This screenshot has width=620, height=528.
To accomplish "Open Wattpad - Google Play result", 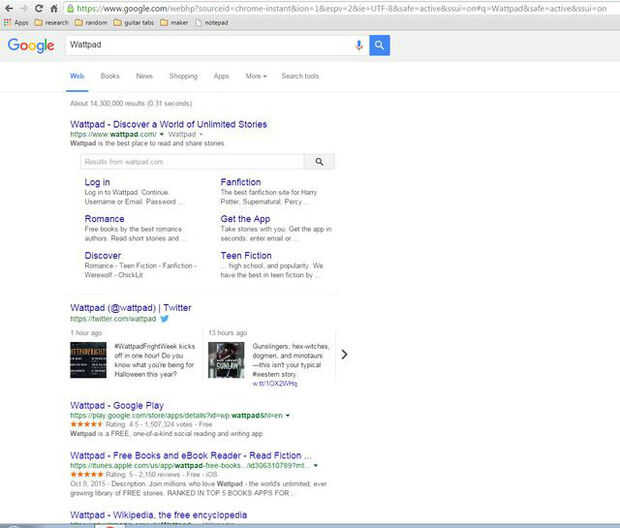I will (x=117, y=405).
